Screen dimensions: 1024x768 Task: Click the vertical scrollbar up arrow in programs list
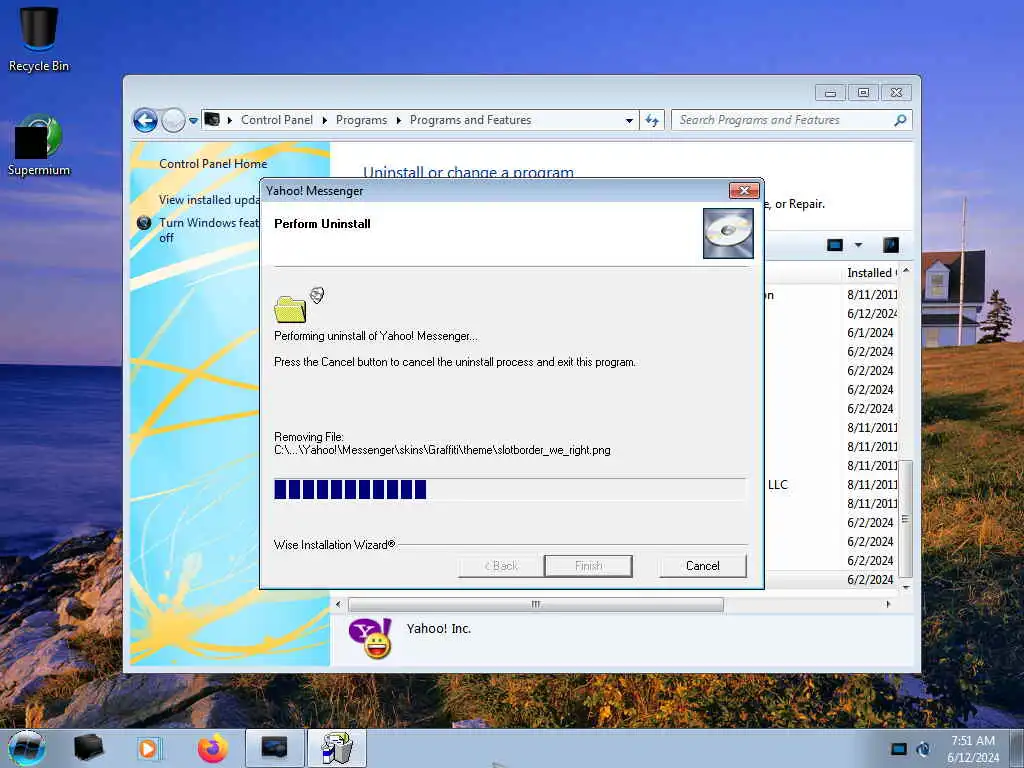pos(906,270)
